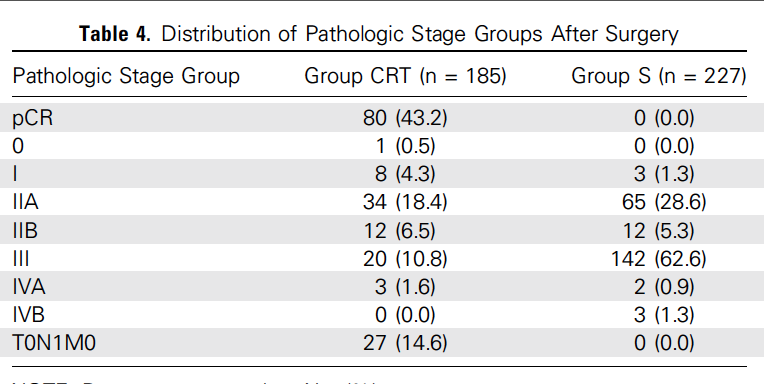Click the 2 (0.9) cell in IVA row
The width and height of the screenshot is (764, 384).
[664, 287]
